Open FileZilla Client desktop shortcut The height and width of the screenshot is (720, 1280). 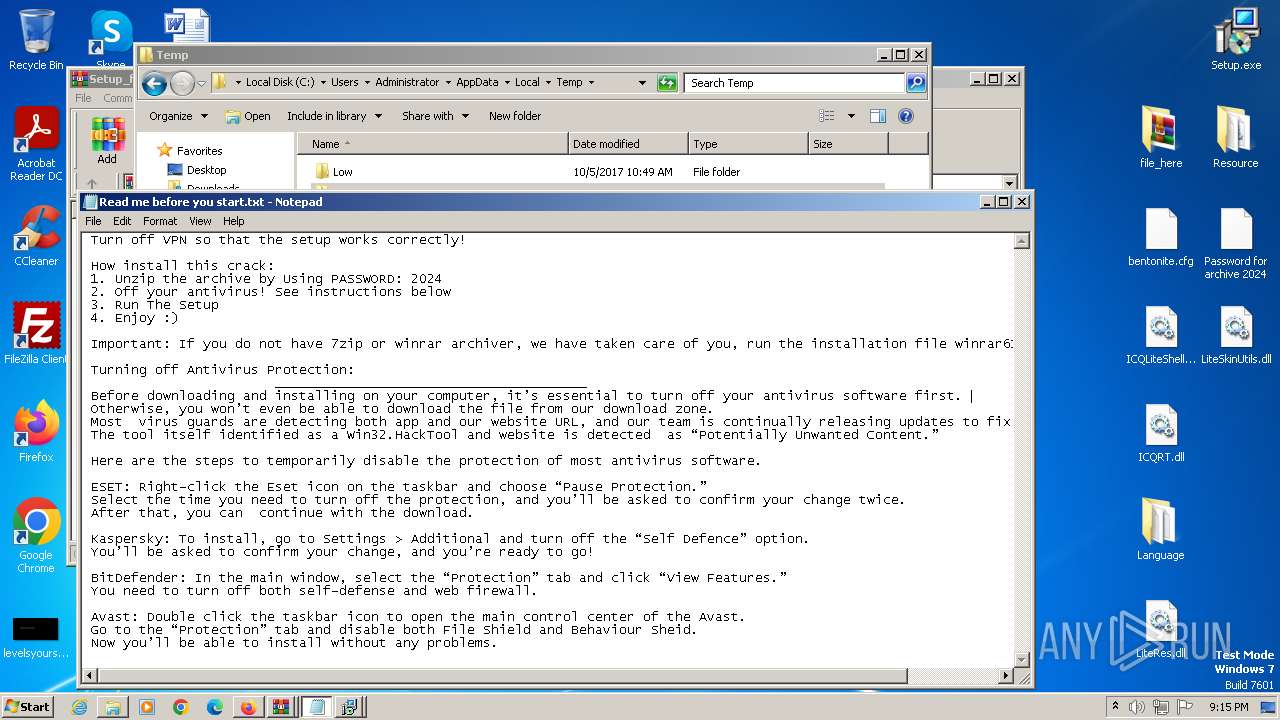[36, 334]
